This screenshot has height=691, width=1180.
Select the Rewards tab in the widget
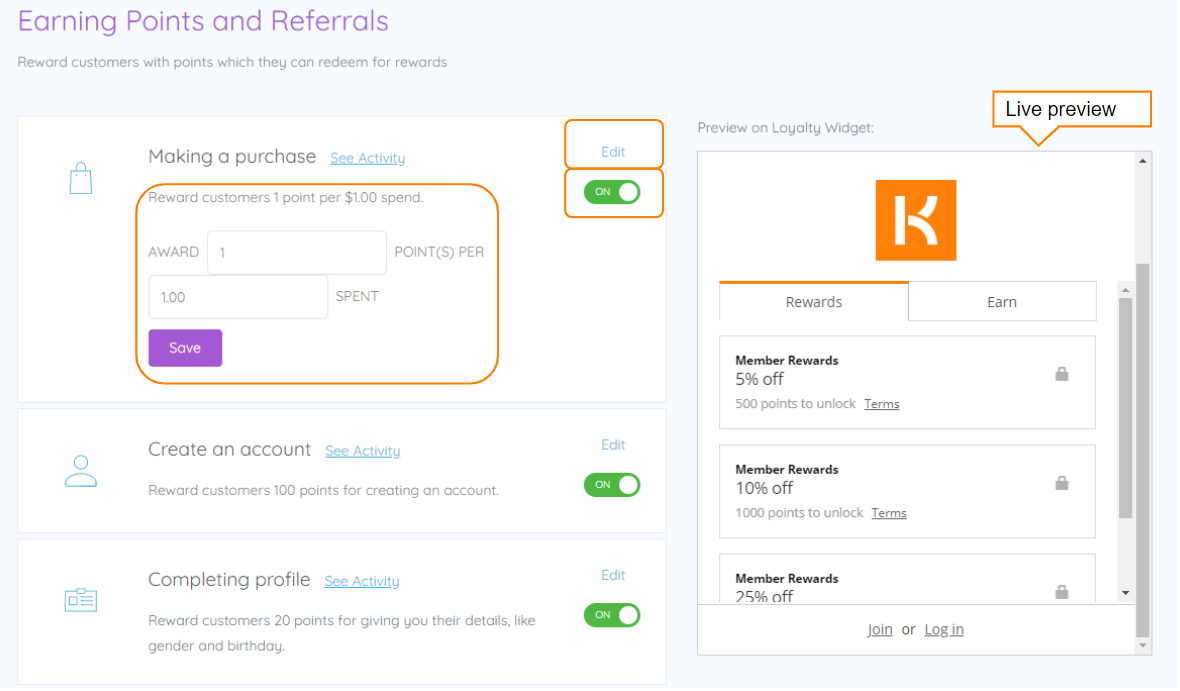(814, 302)
